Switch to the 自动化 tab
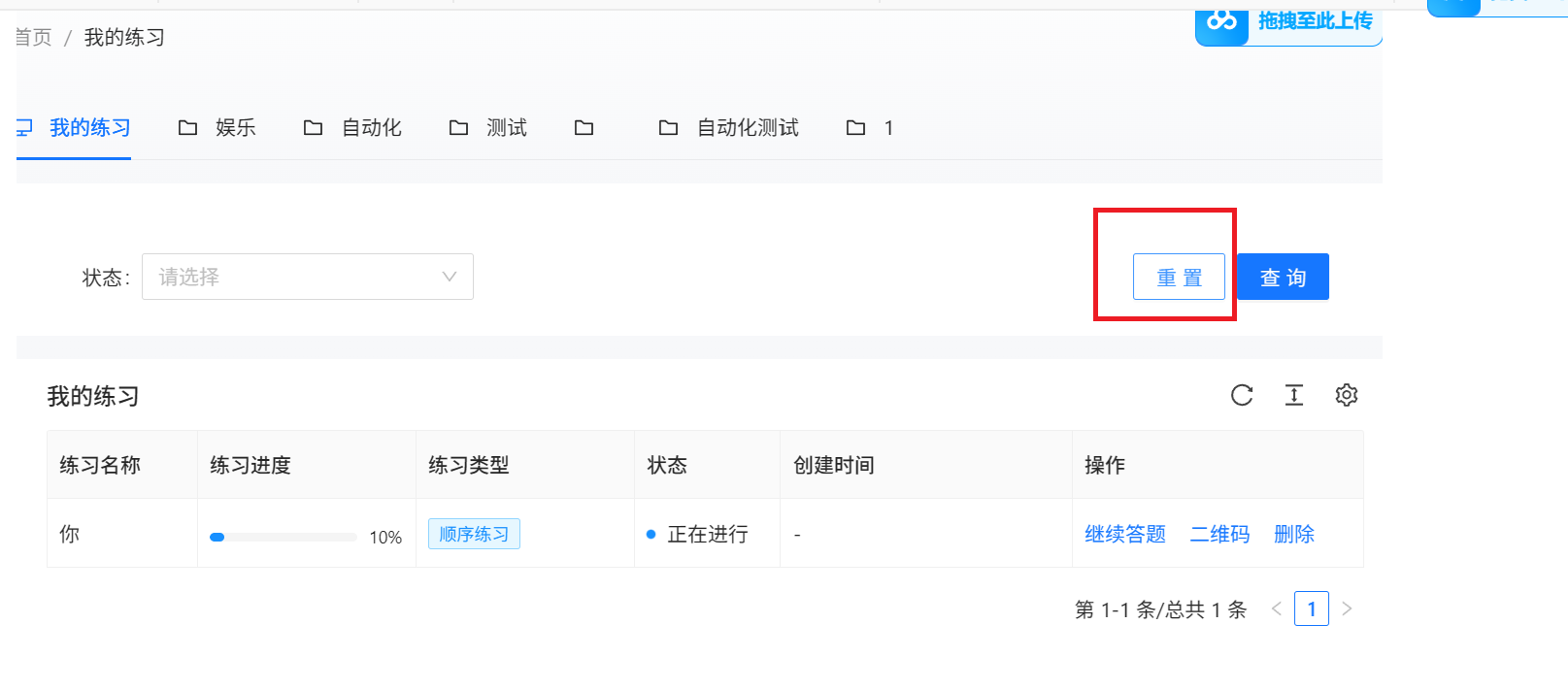This screenshot has width=1568, height=690. pyautogui.click(x=352, y=128)
